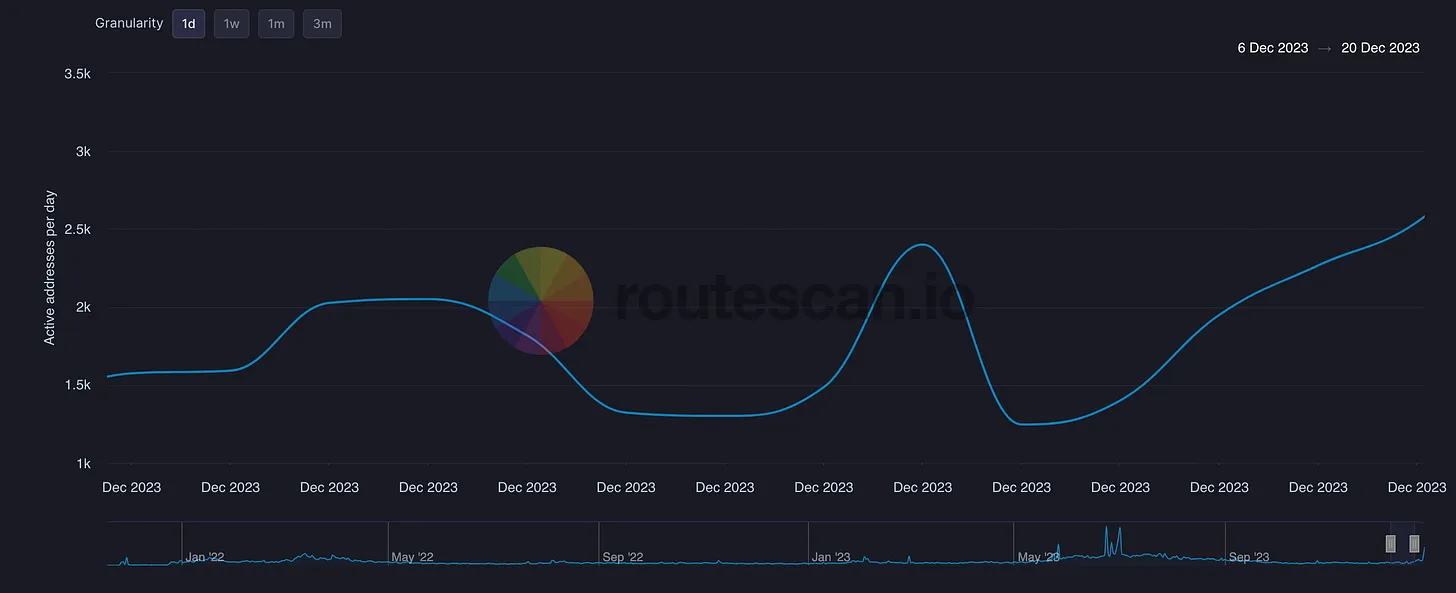Click Sep '23 label in the navigator
Viewport: 1456px width, 593px height.
(1250, 557)
